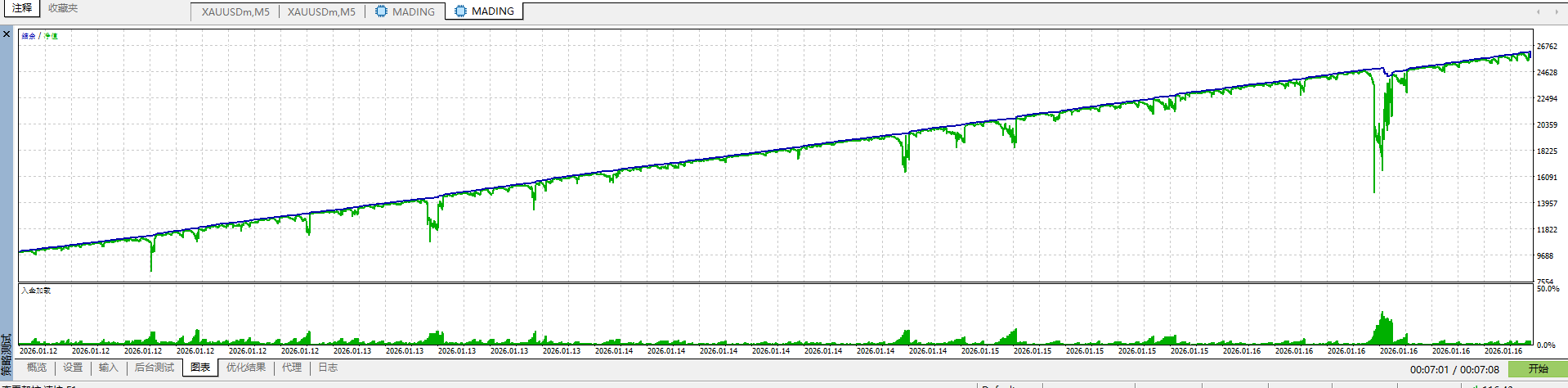Click the tallest deposit load bar
The width and height of the screenshot is (1568, 388).
click(1382, 327)
